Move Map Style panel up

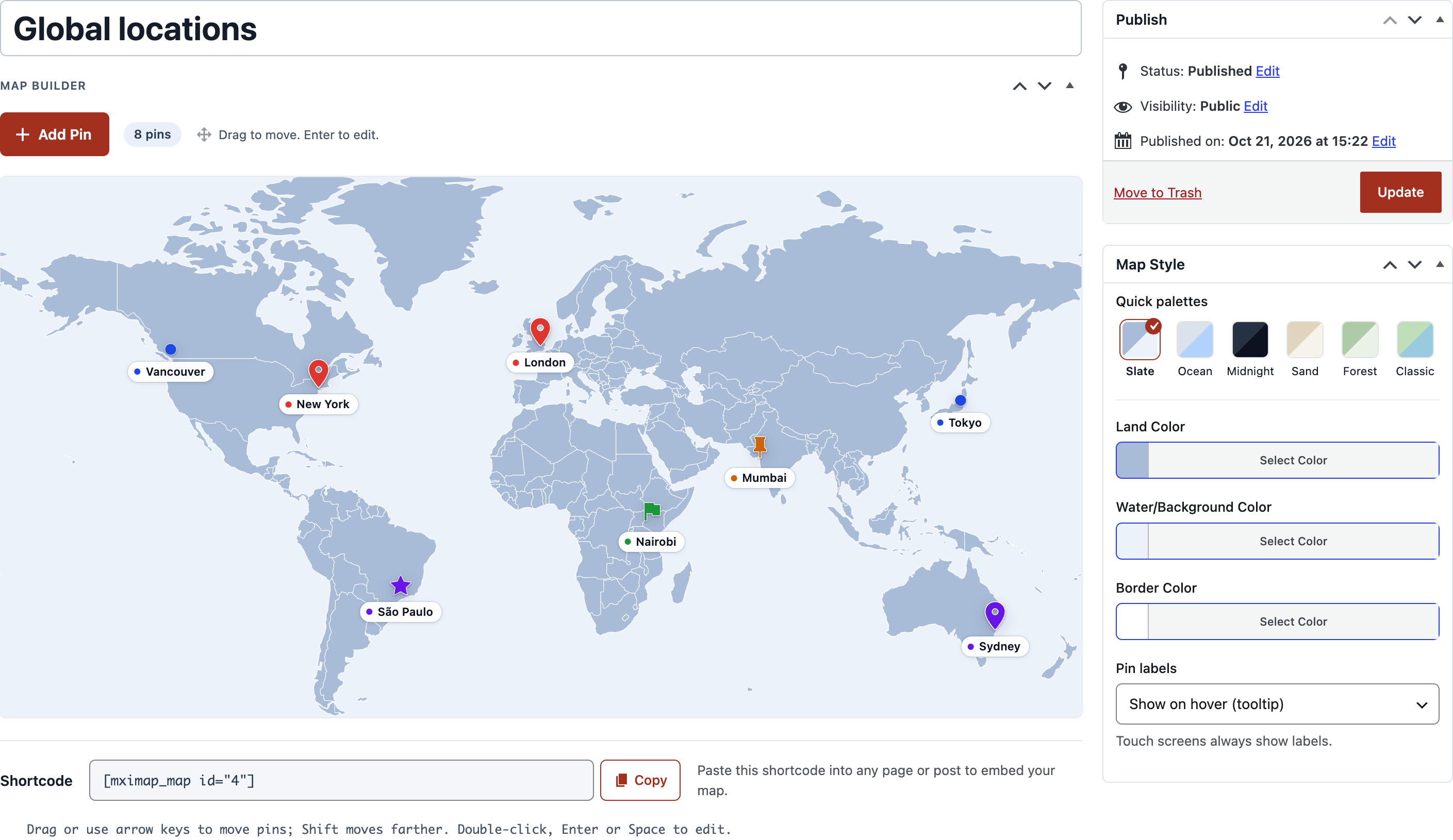(x=1390, y=265)
